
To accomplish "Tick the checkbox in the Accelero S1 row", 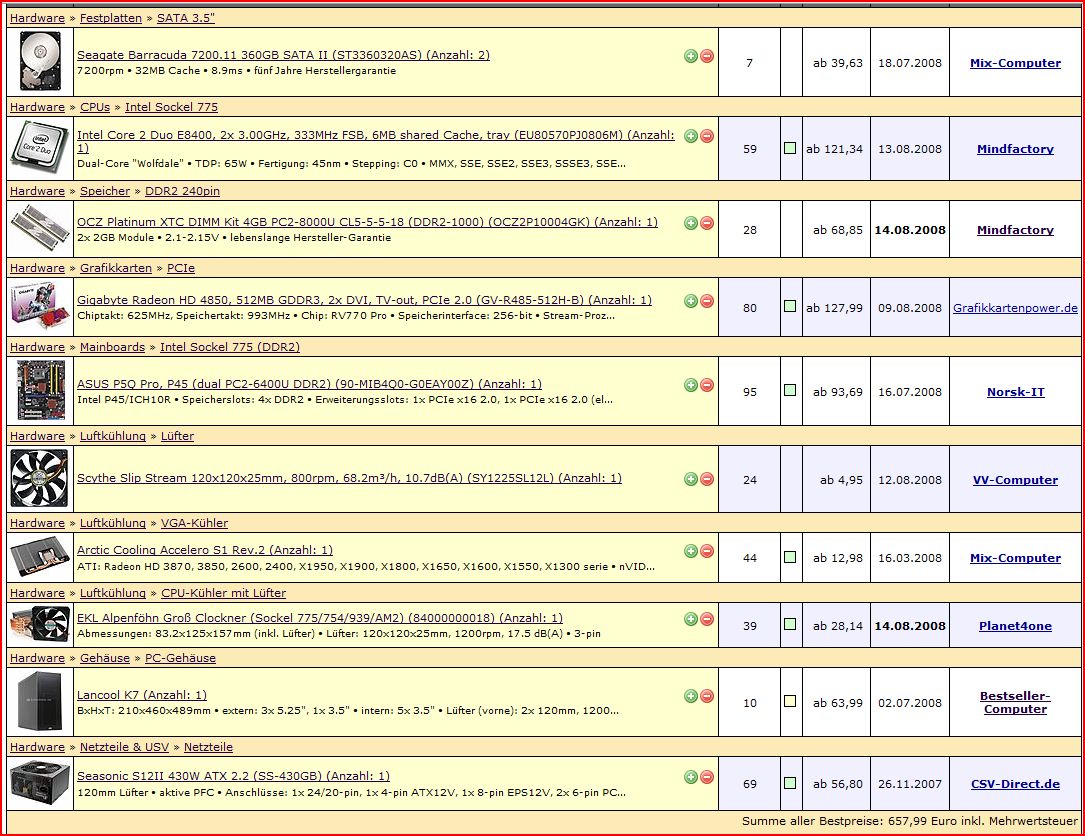I will (790, 557).
